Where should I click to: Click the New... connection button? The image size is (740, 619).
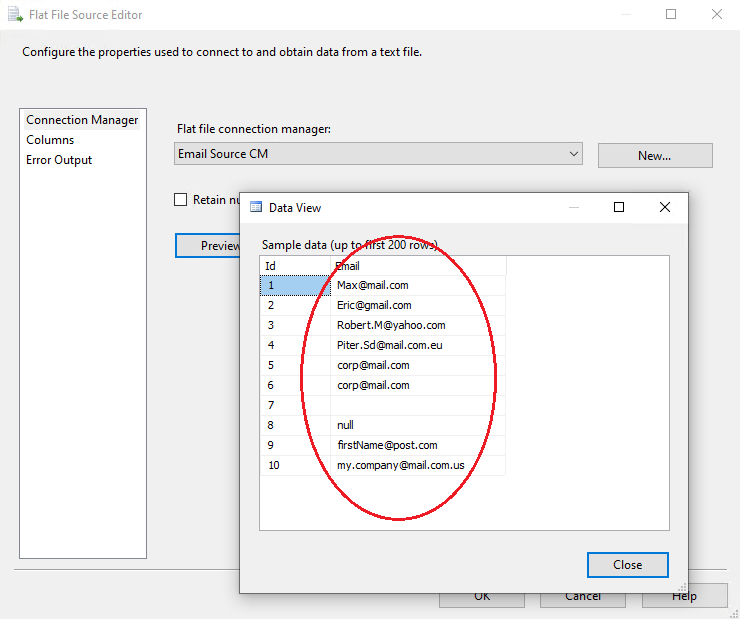coord(654,156)
